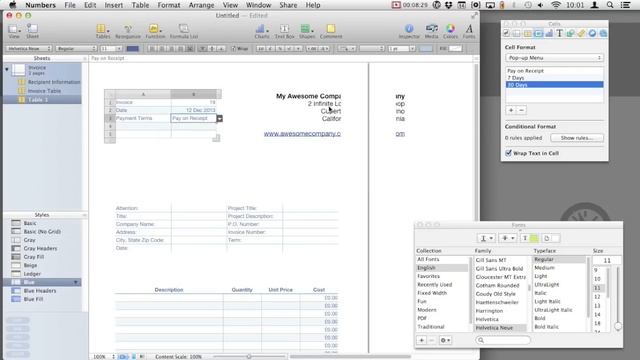
Task: Select Favorites font collection
Action: 428,276
